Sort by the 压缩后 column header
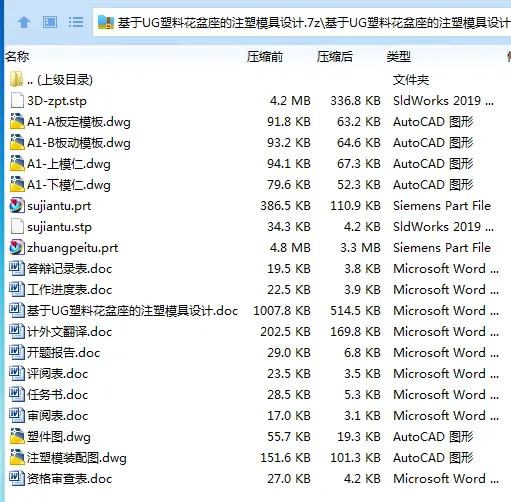Screen dimensions: 511x502 [335, 56]
